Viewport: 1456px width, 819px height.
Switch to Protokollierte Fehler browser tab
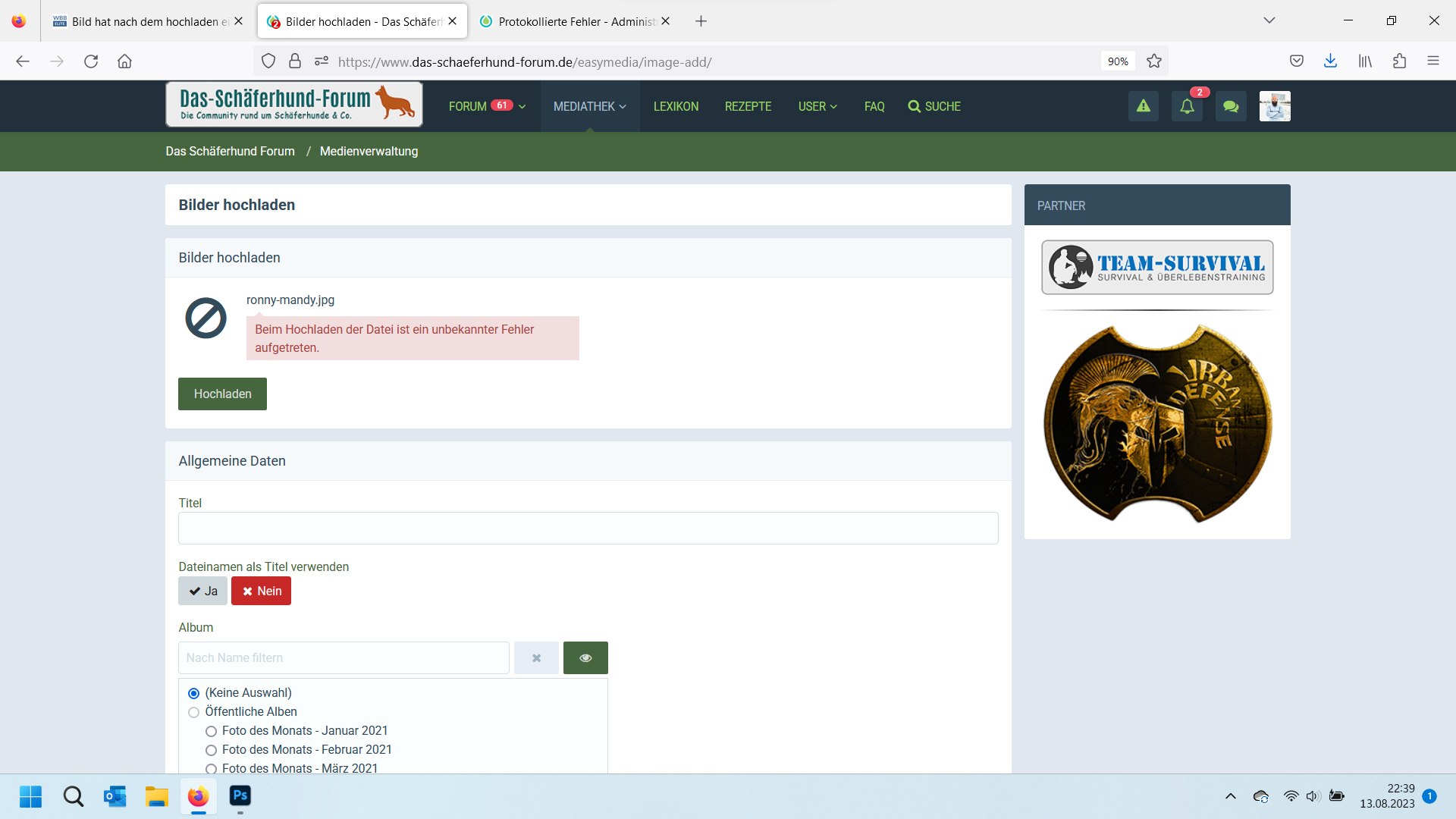tap(576, 21)
